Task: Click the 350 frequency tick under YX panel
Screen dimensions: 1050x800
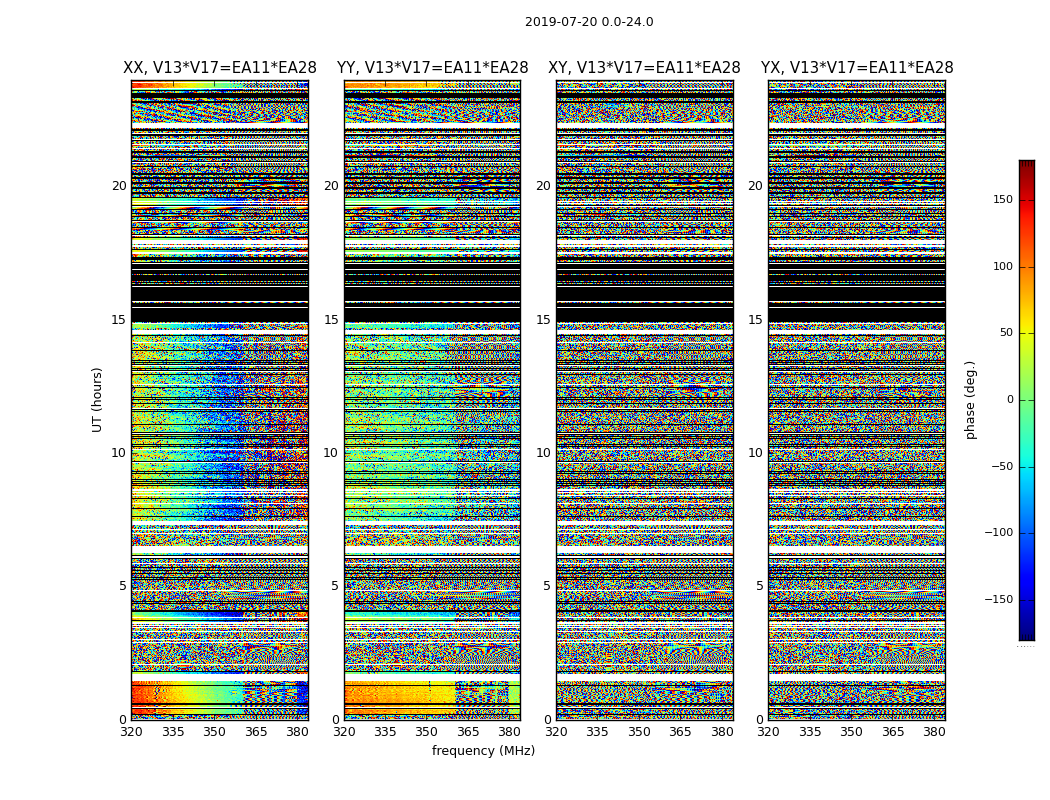Action: click(x=851, y=732)
